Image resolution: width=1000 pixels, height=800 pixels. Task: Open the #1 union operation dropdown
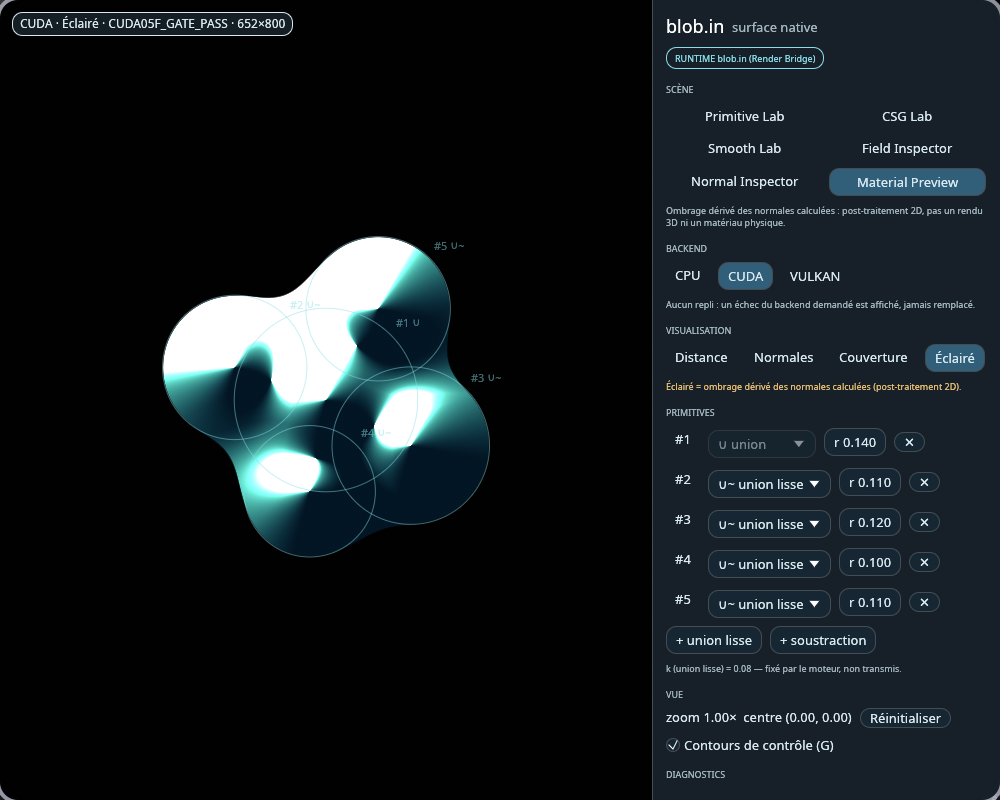[761, 444]
